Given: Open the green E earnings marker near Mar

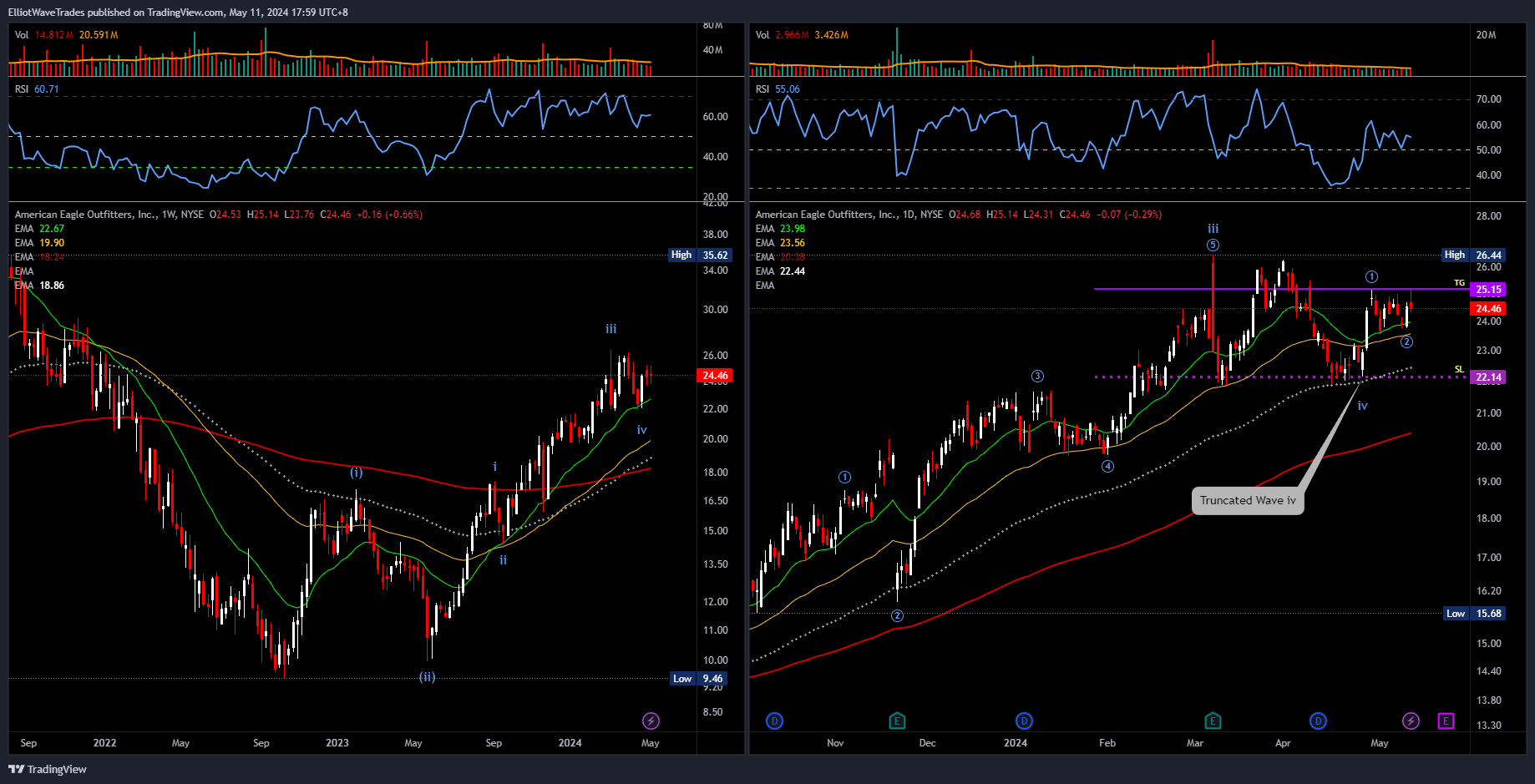Looking at the screenshot, I should [1213, 721].
